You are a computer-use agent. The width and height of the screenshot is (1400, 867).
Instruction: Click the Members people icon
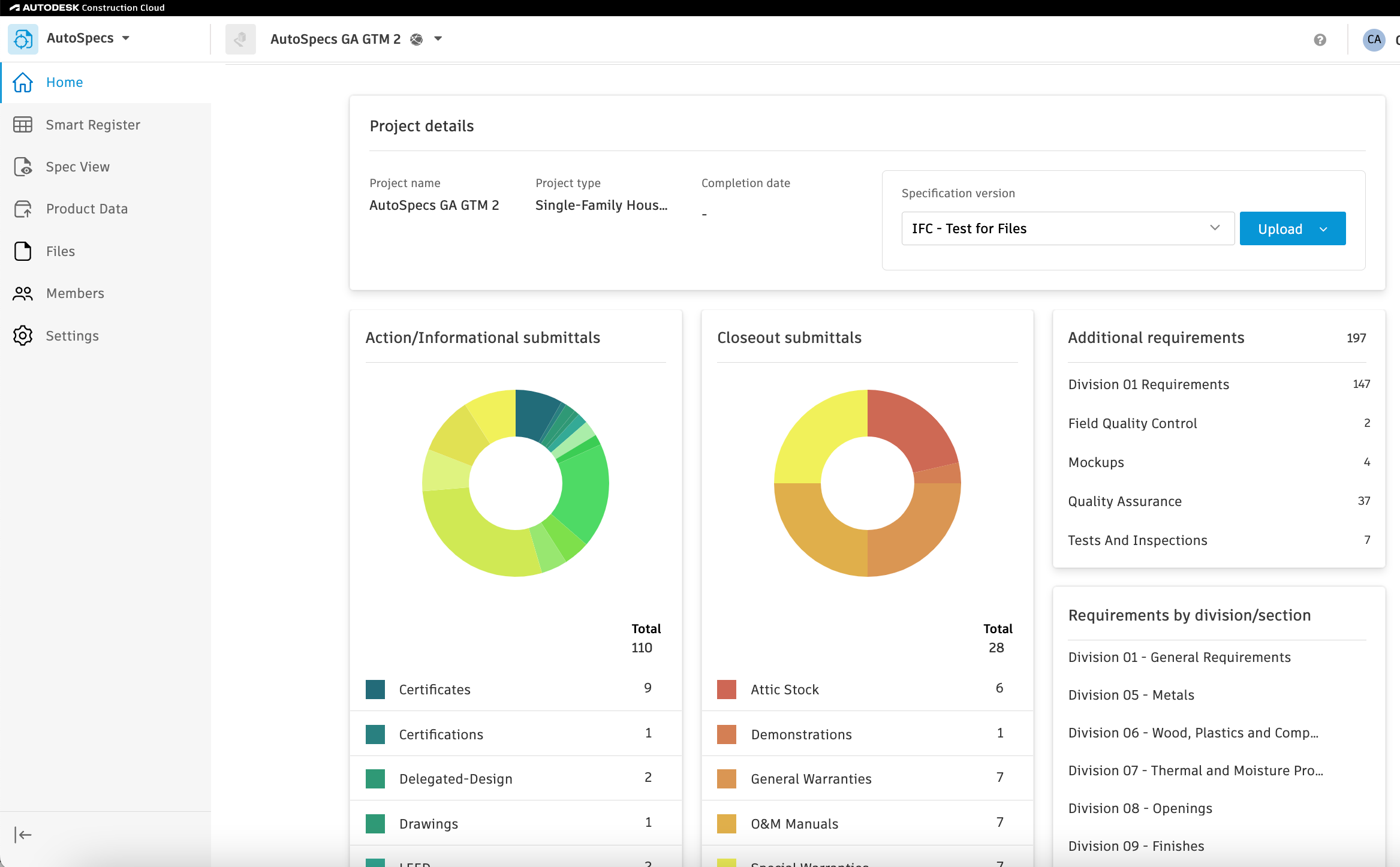tap(23, 293)
